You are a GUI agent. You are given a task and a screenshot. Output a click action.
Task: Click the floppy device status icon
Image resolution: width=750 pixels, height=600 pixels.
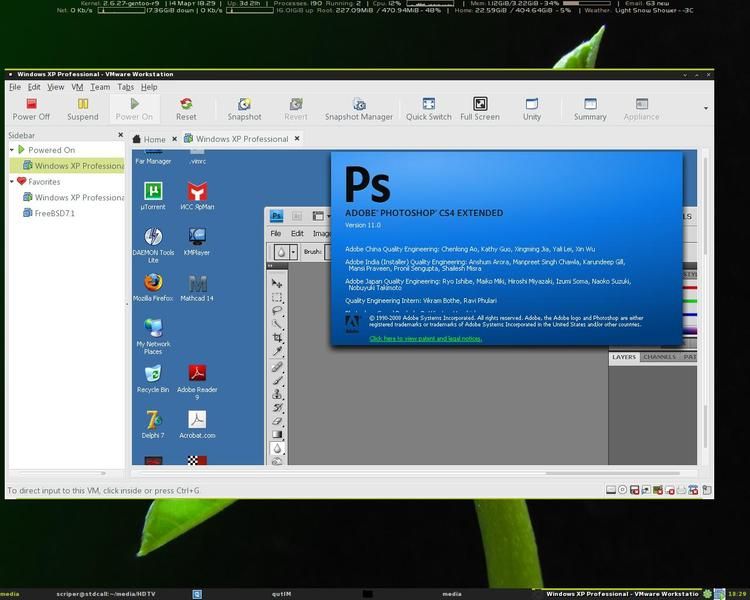tap(634, 490)
